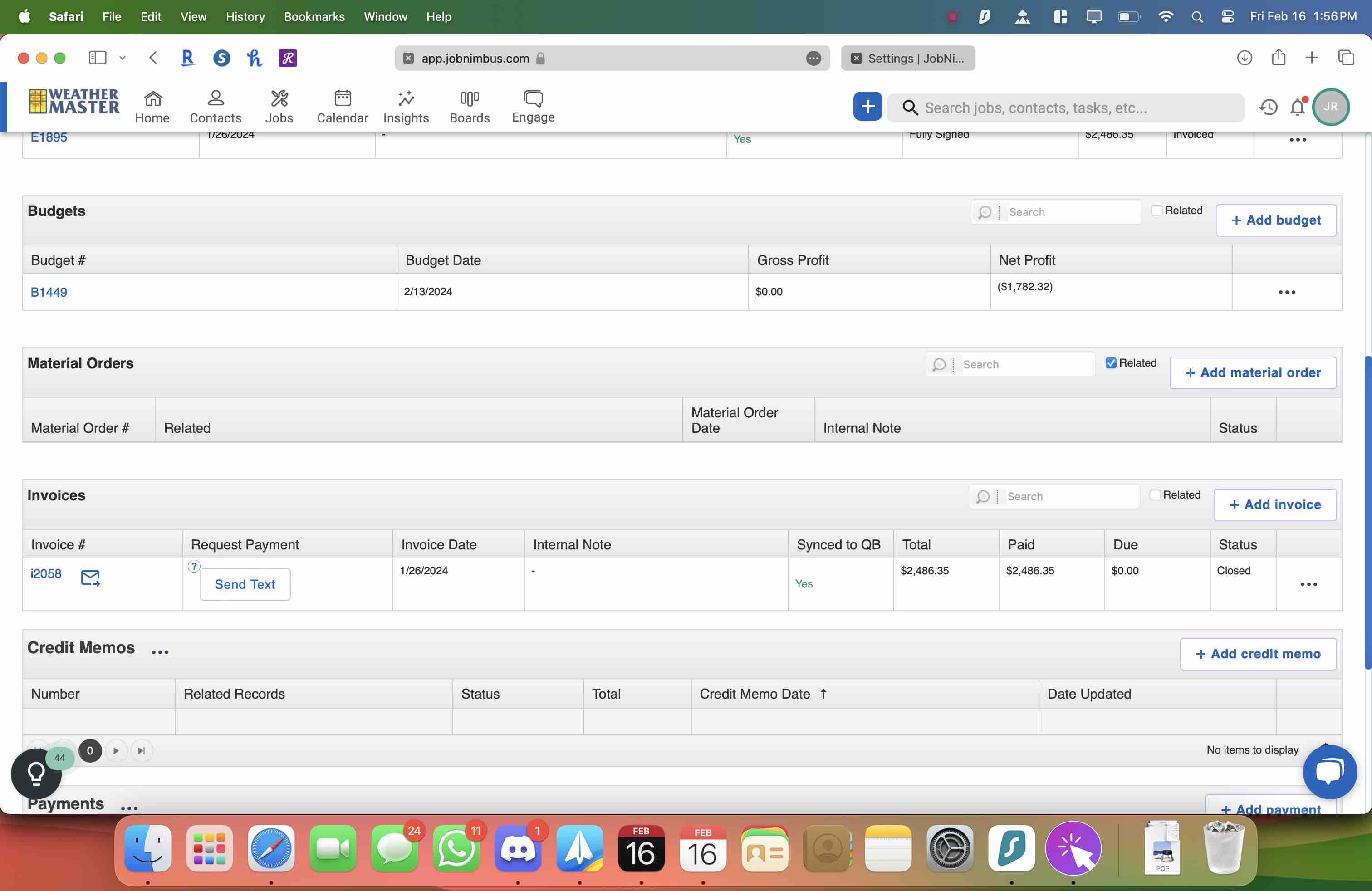Click Add material order button
The height and width of the screenshot is (891, 1372).
point(1253,372)
